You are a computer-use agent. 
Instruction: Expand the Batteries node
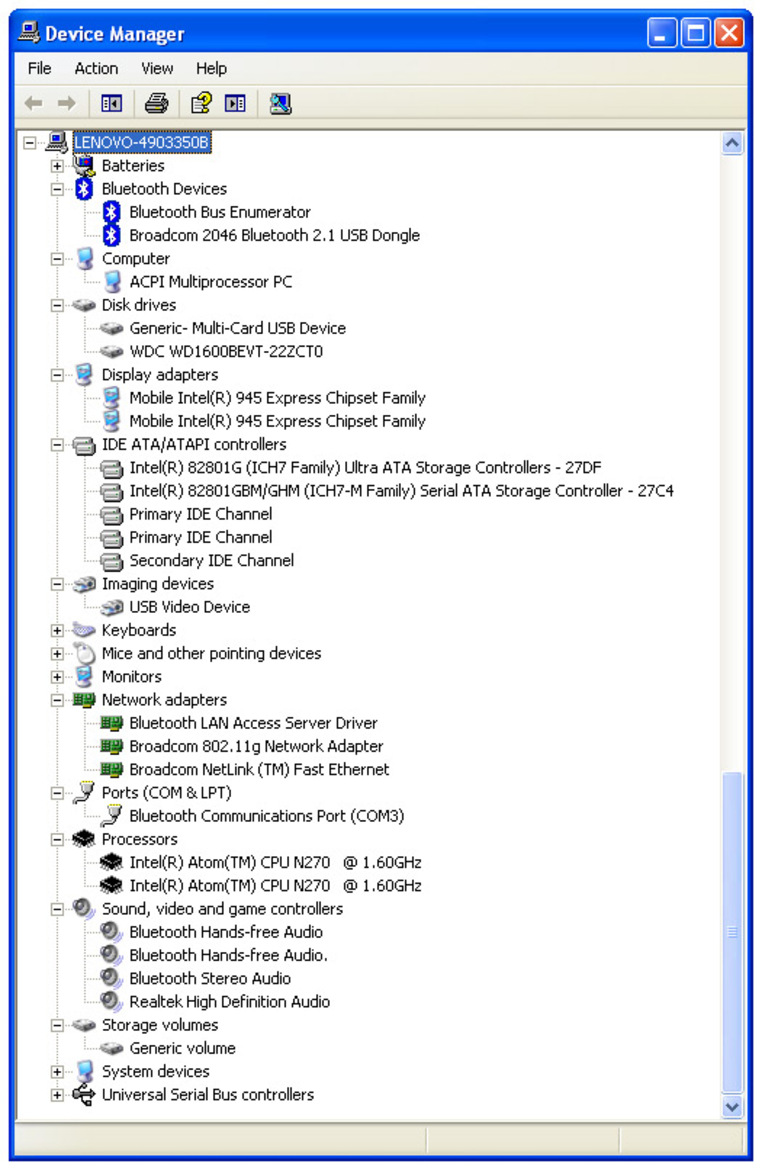(x=57, y=166)
